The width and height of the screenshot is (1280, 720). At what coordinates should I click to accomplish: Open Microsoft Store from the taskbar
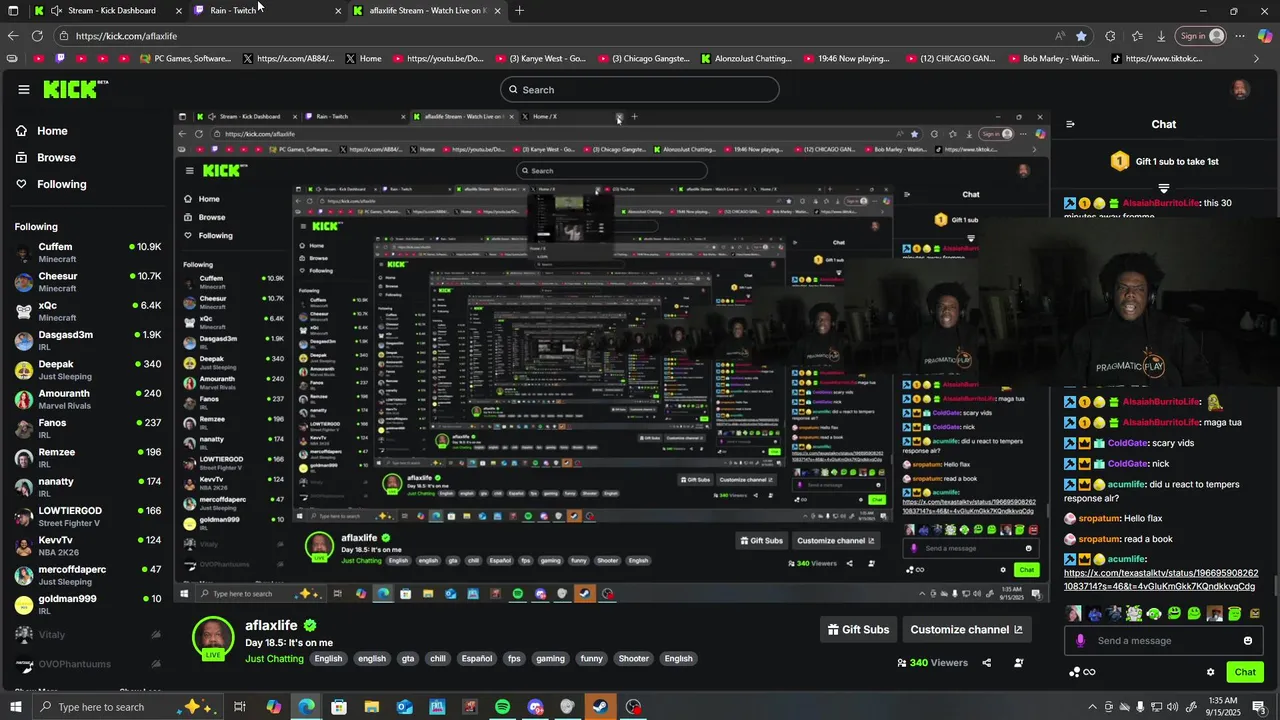pyautogui.click(x=339, y=707)
